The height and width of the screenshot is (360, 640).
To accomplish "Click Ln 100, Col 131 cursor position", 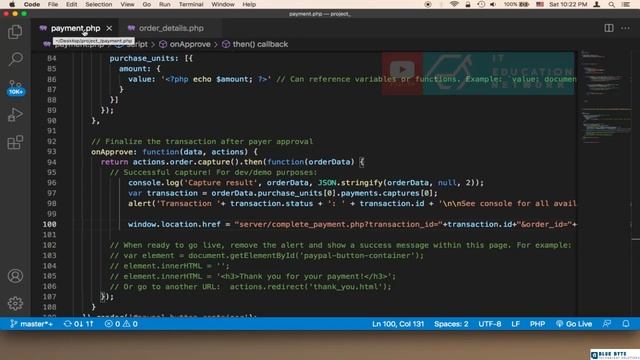I will pos(398,324).
